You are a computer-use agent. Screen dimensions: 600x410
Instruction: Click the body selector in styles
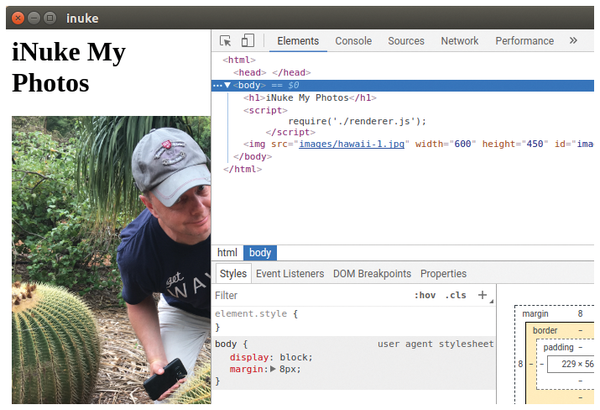click(x=226, y=344)
